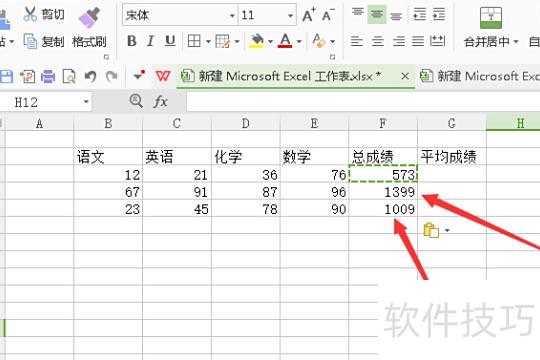The width and height of the screenshot is (540, 360).
Task: Expand the 合并居中 dropdown arrow
Action: (516, 42)
